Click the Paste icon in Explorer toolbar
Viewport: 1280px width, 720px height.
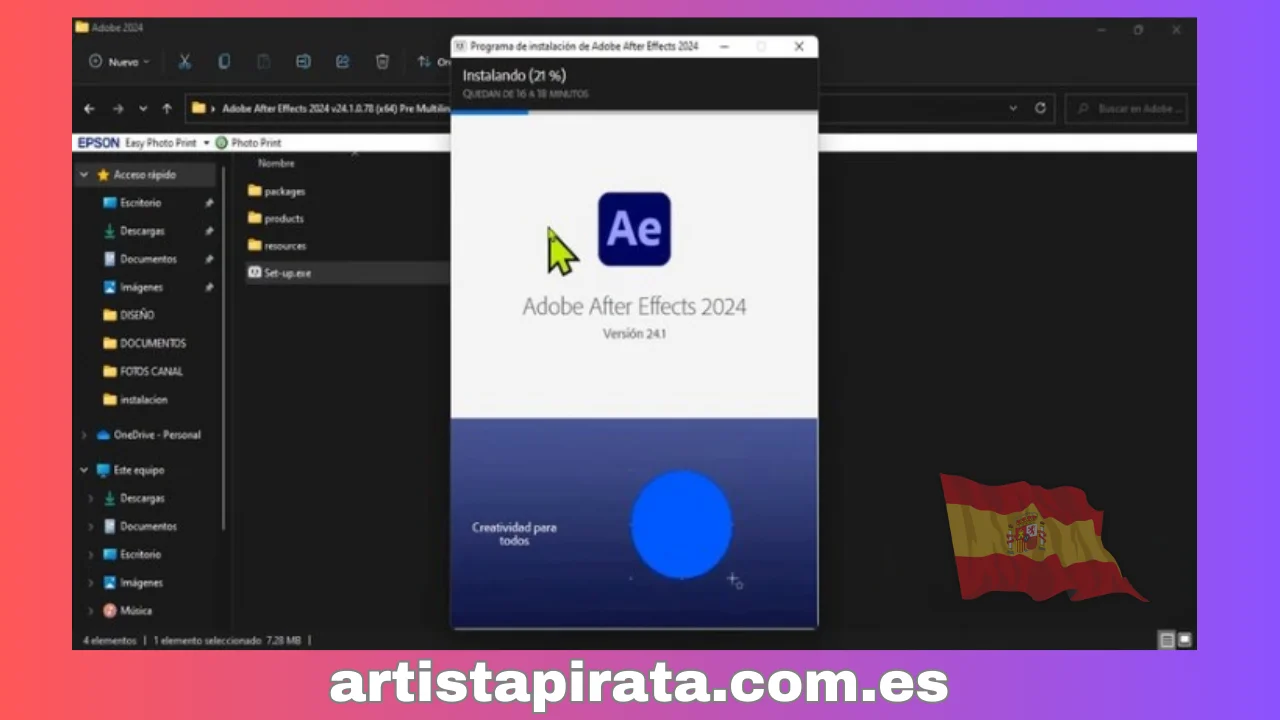[x=263, y=62]
